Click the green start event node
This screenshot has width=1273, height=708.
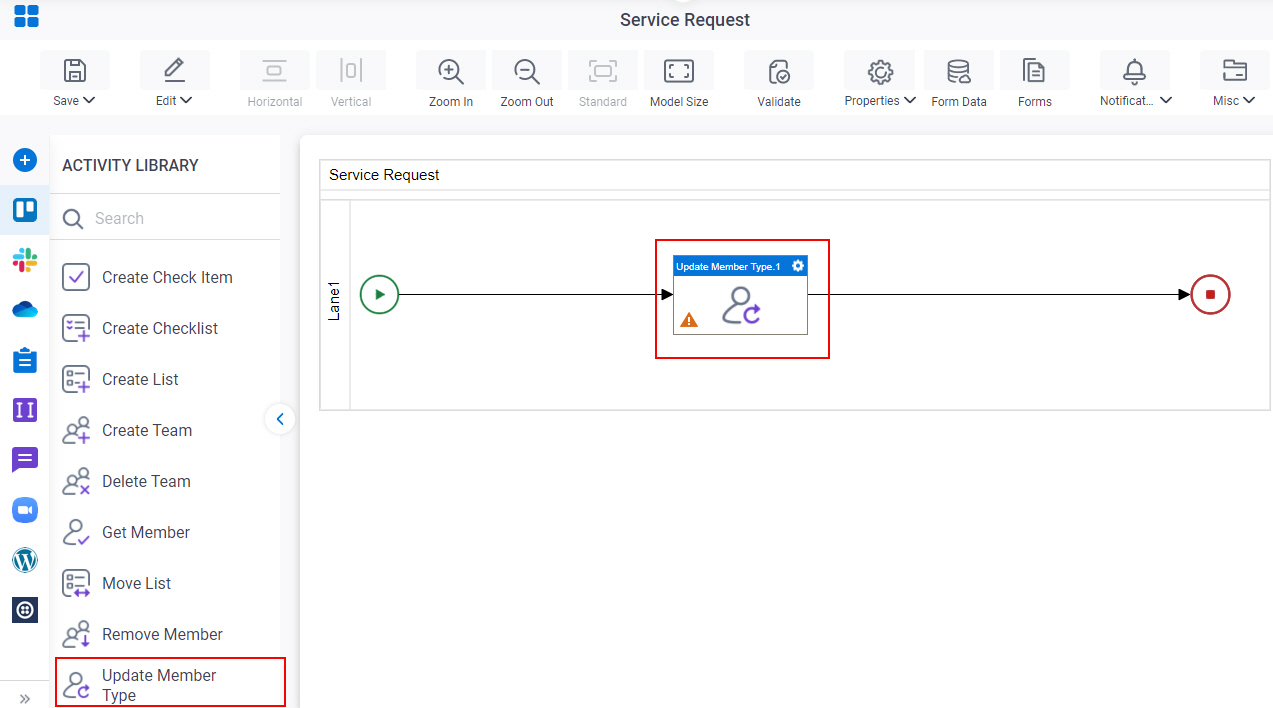point(380,295)
